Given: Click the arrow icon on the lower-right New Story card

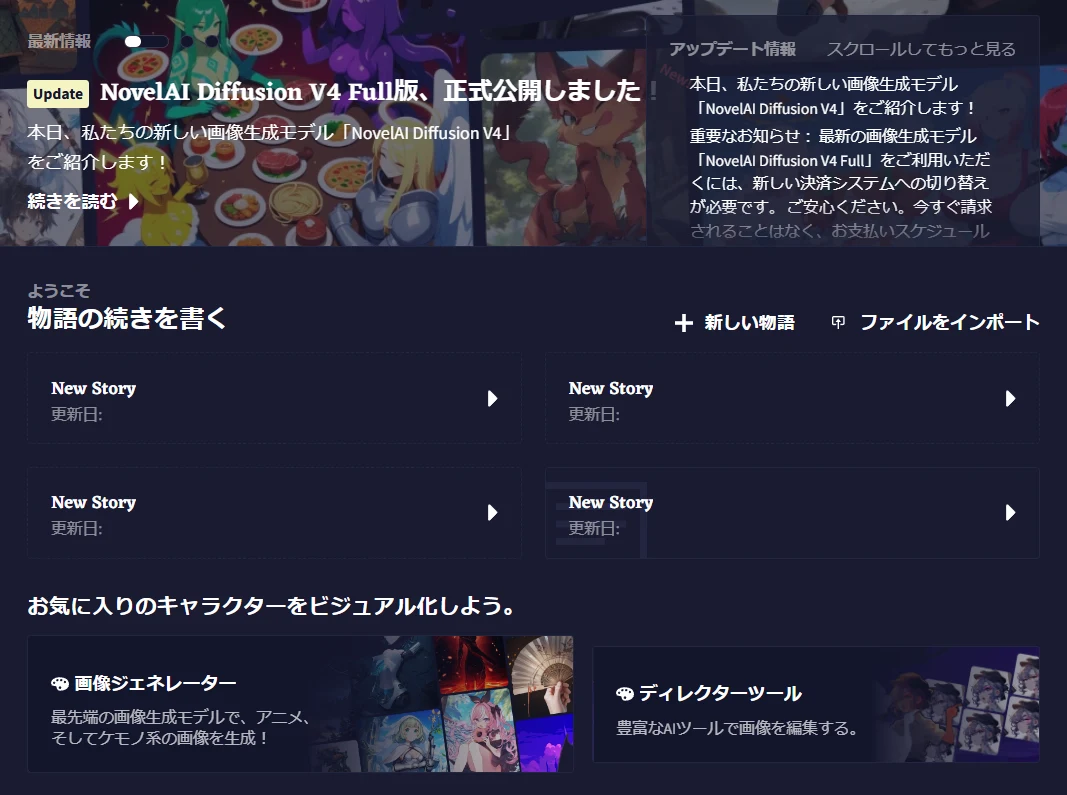Looking at the screenshot, I should point(1011,513).
